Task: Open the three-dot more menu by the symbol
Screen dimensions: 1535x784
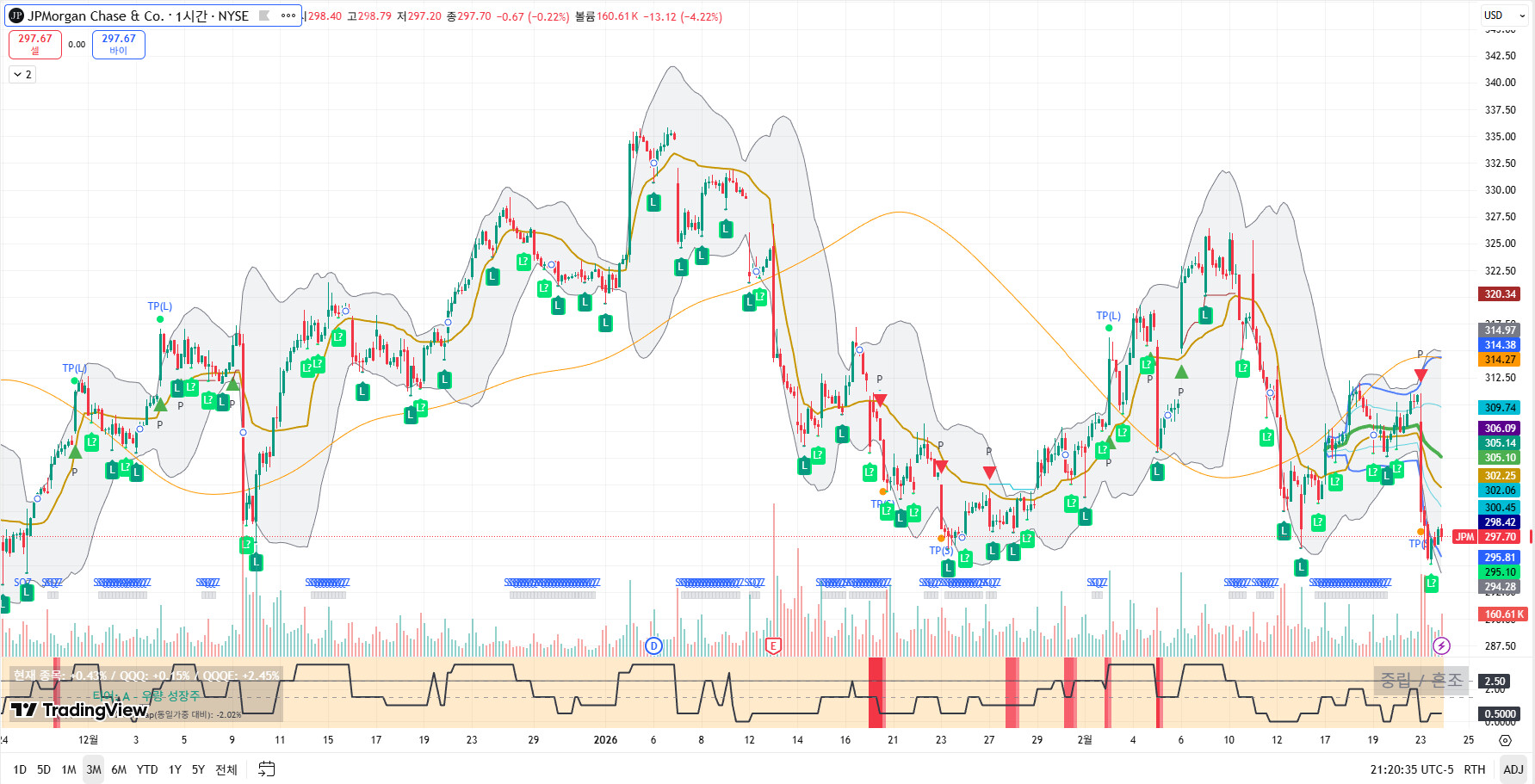Action: coord(288,15)
